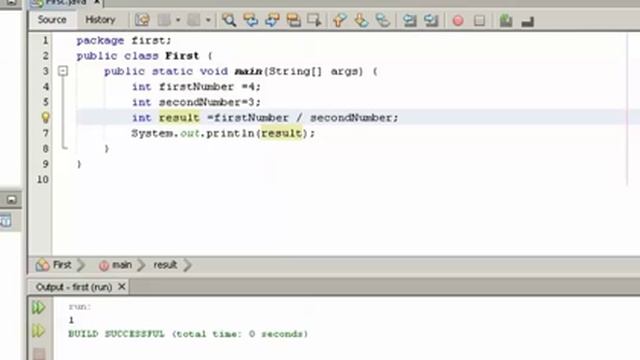Click the Comment code toolbar icon
Screen dimensions: 640x360
tap(506, 20)
